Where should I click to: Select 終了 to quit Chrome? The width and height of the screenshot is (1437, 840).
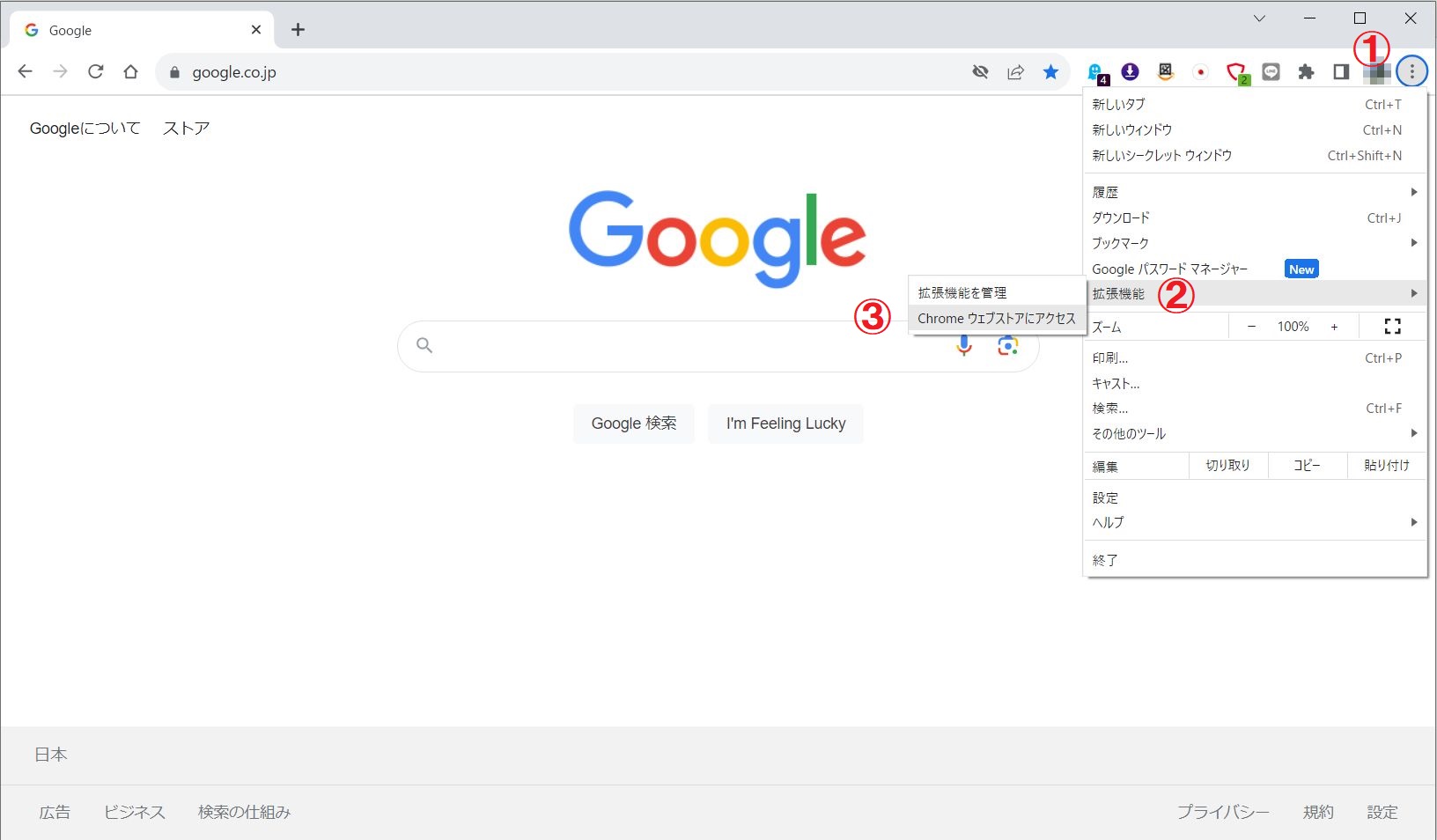[1255, 560]
